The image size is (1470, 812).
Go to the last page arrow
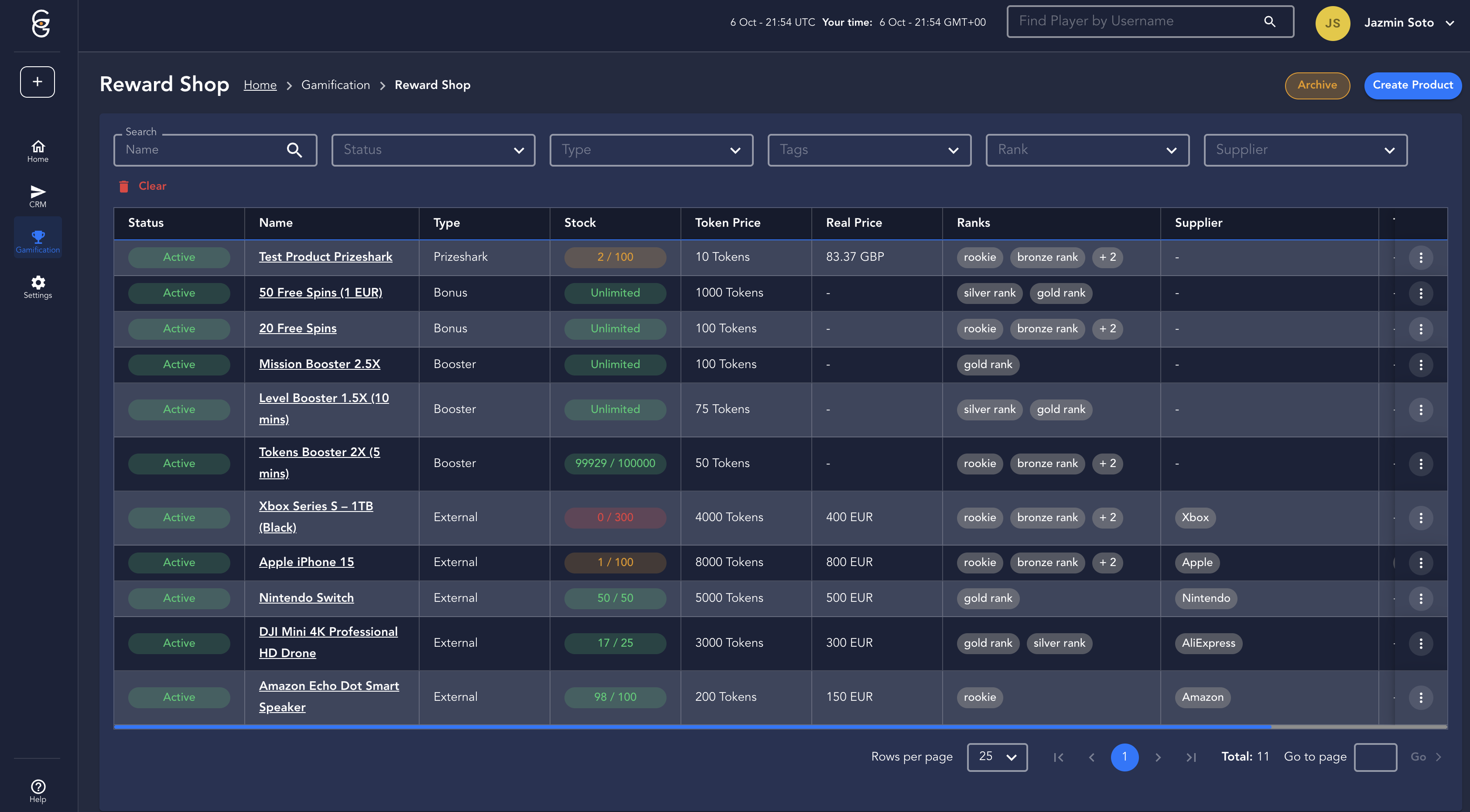pyautogui.click(x=1191, y=757)
